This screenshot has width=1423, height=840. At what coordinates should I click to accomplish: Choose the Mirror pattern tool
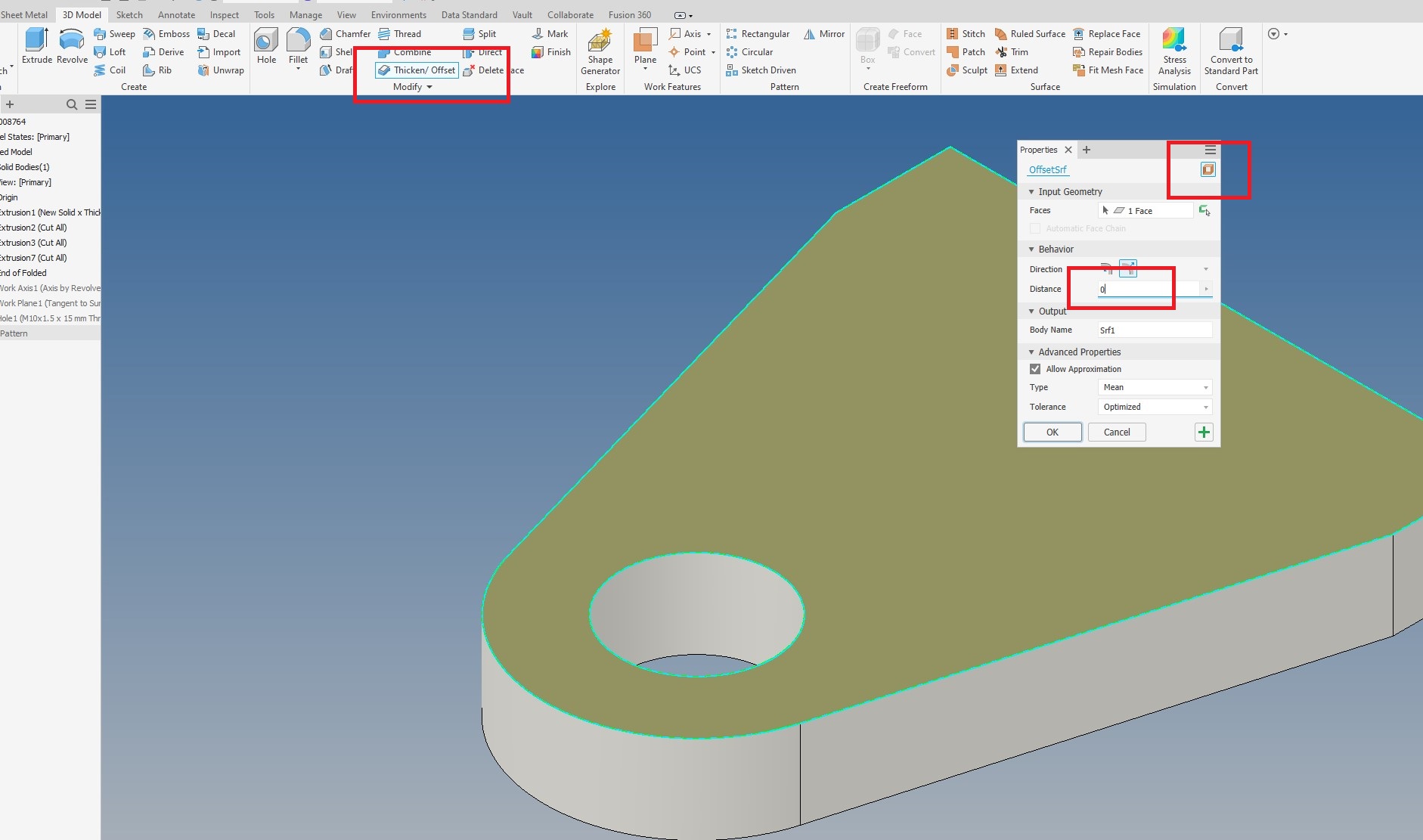pos(824,34)
